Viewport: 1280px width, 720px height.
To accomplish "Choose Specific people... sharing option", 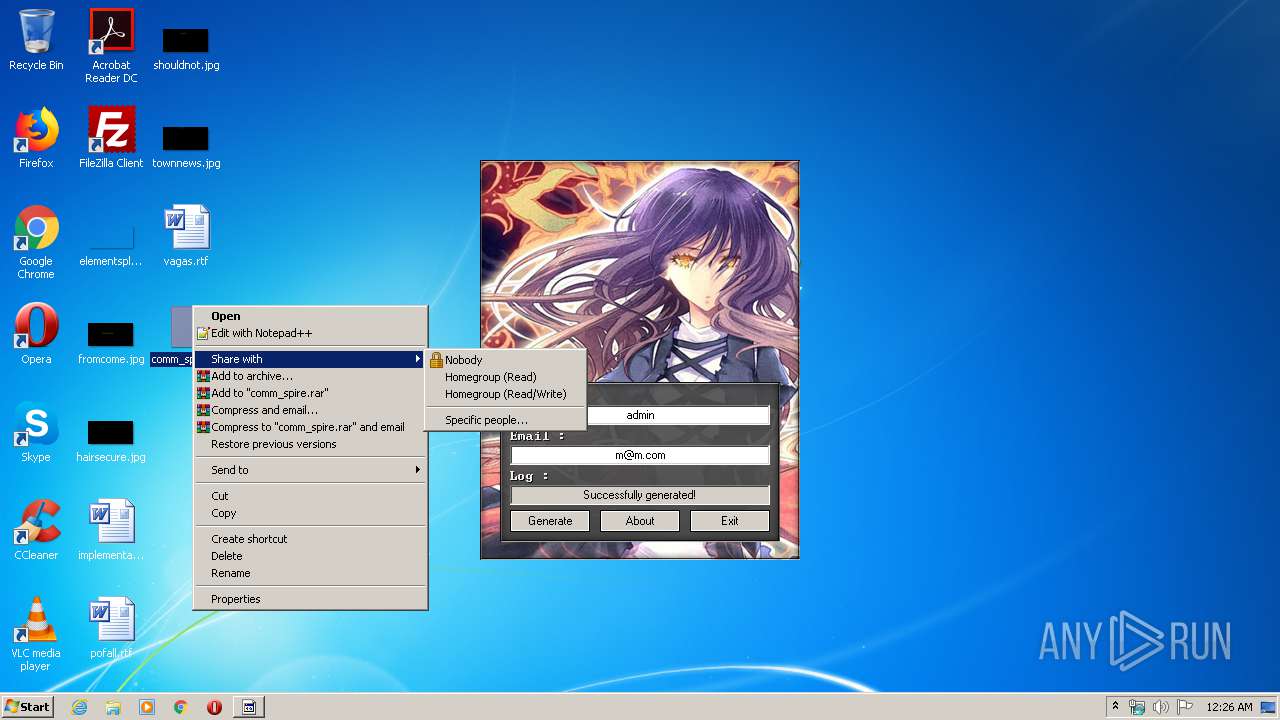I will pos(505,420).
